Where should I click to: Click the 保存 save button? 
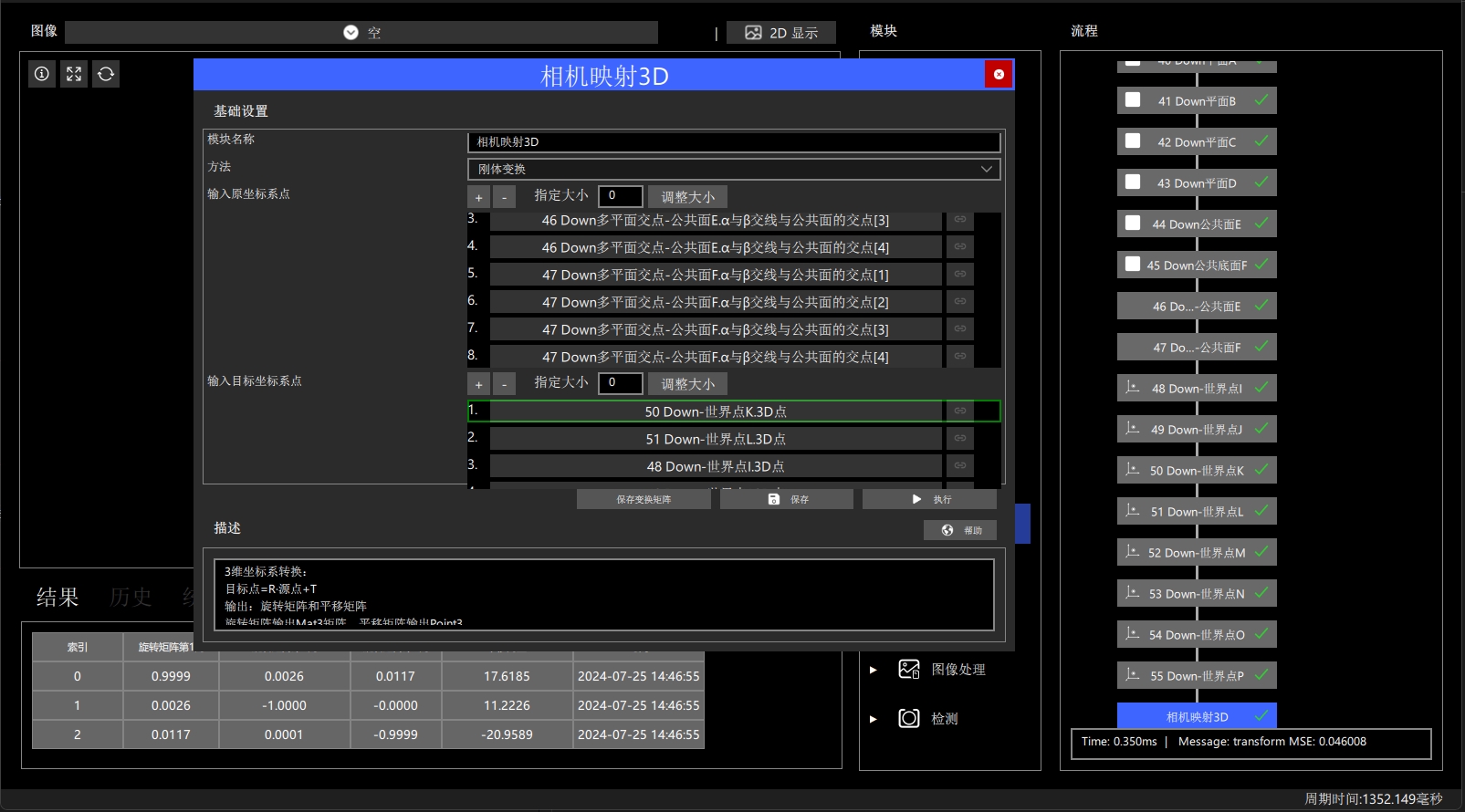click(787, 499)
